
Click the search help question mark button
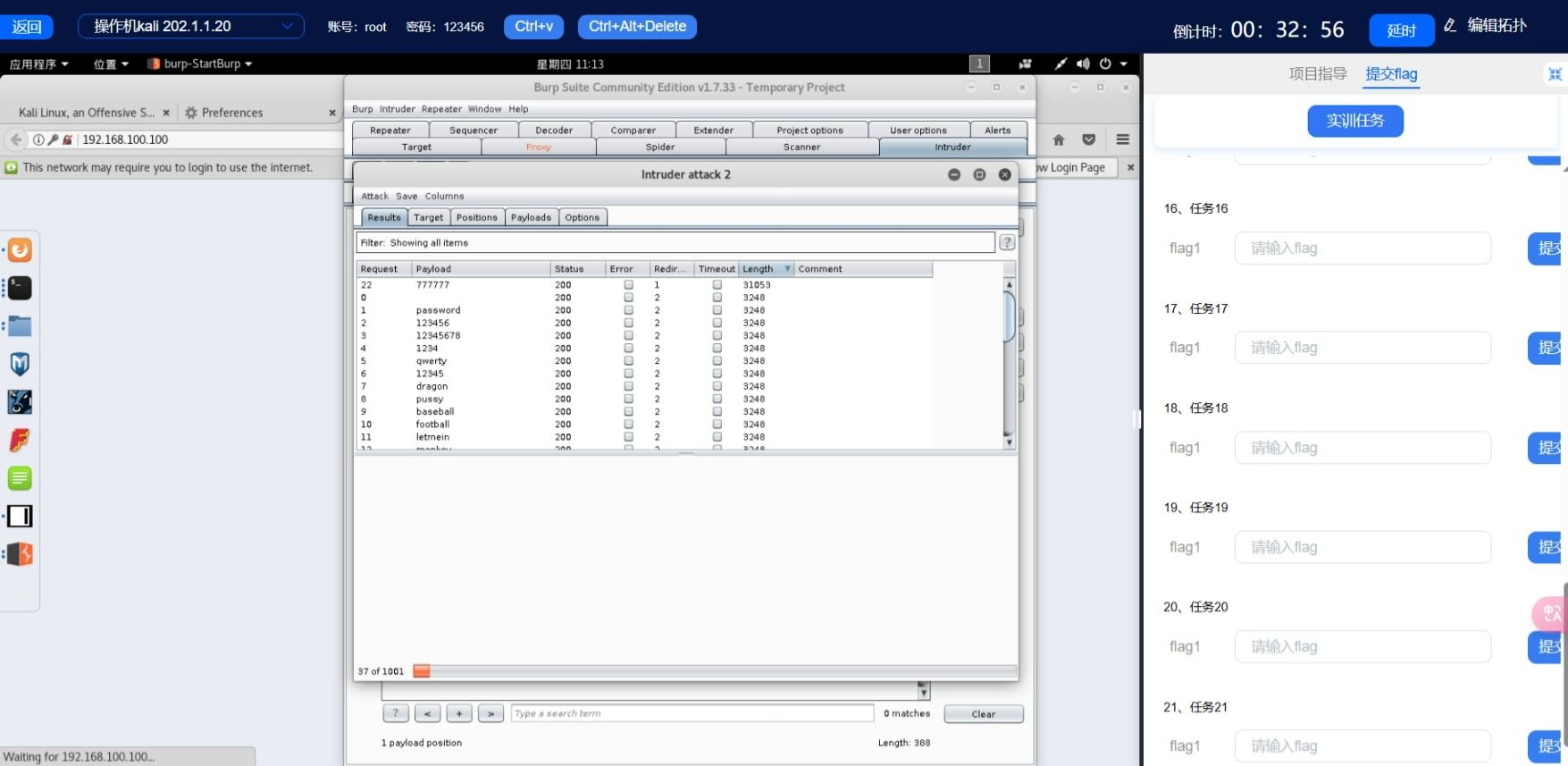pos(396,713)
